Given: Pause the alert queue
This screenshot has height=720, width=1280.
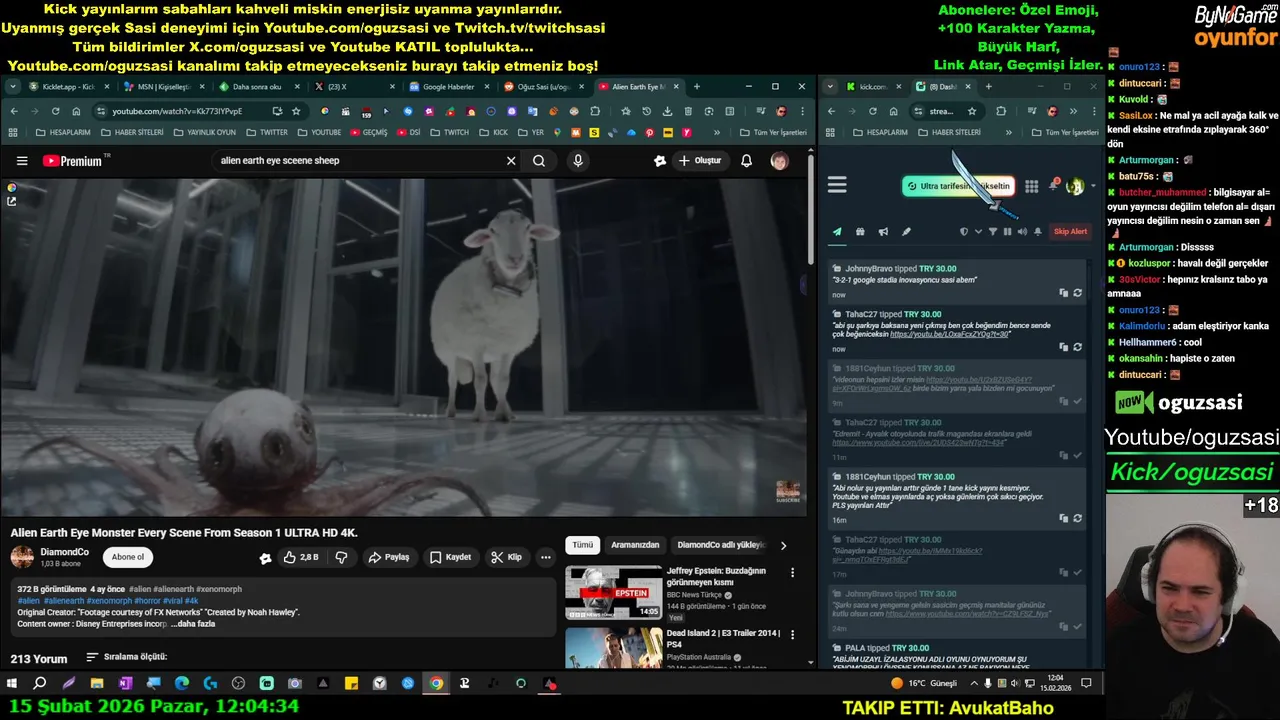Looking at the screenshot, I should [x=1007, y=231].
